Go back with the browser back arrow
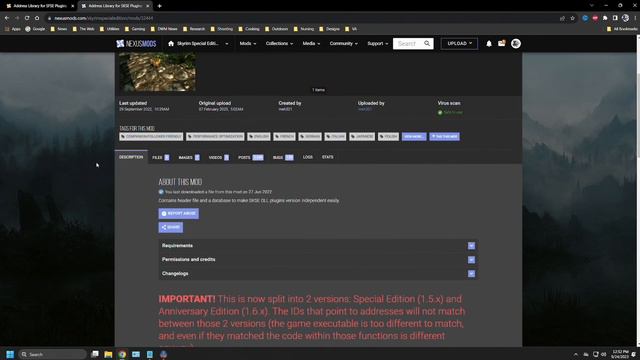This screenshot has height=360, width=640. point(7,18)
